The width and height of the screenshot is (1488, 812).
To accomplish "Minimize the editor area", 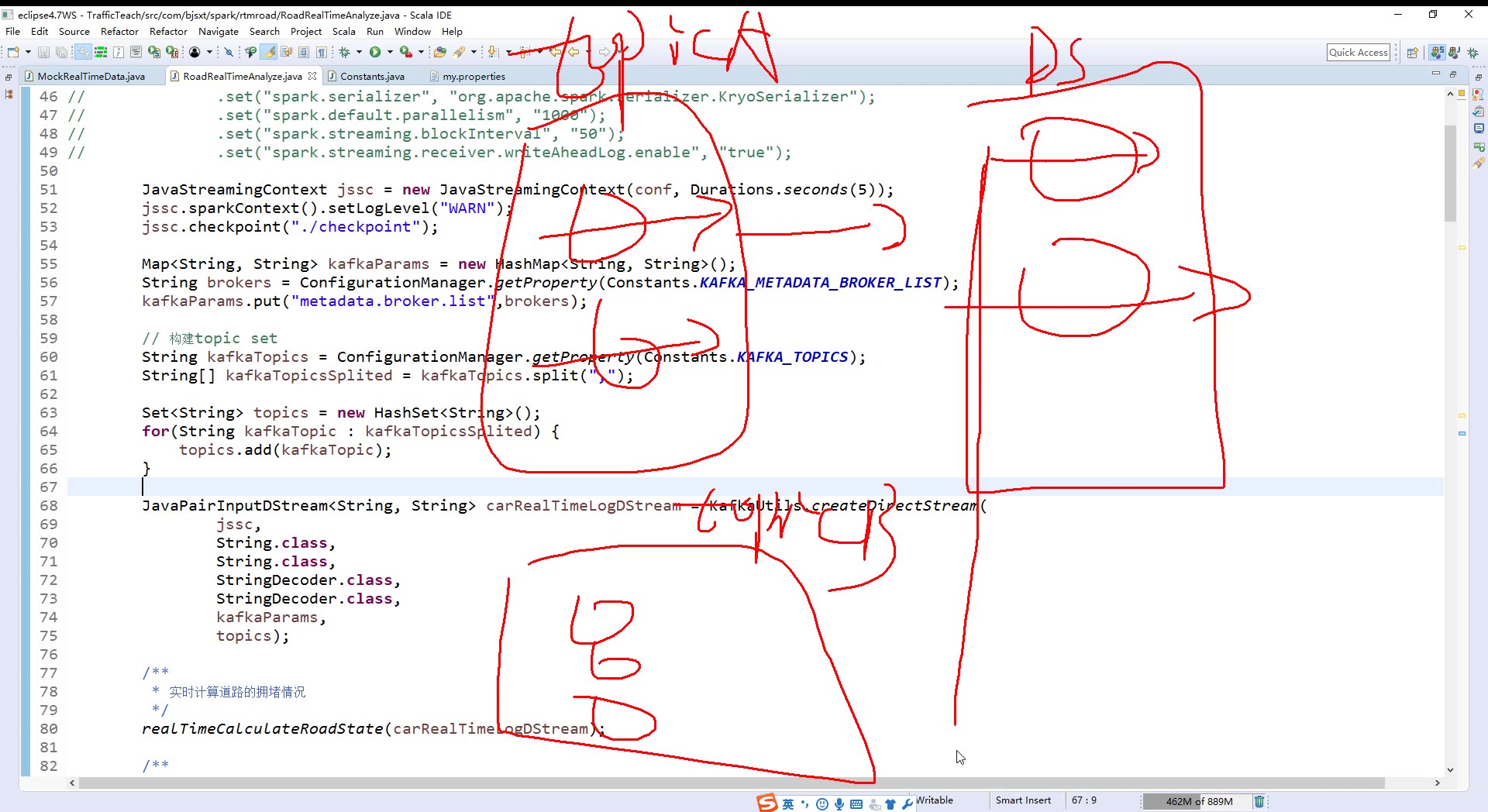I will click(1435, 74).
